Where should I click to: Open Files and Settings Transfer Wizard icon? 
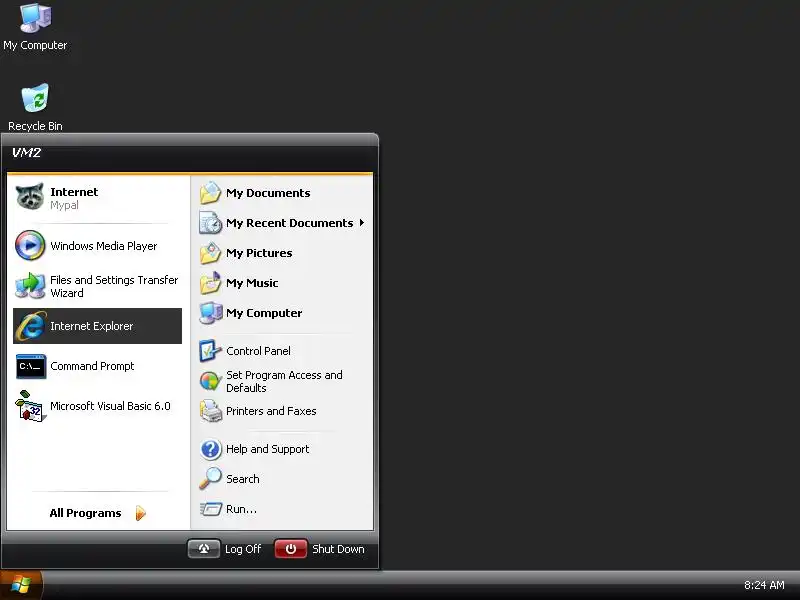pos(30,286)
